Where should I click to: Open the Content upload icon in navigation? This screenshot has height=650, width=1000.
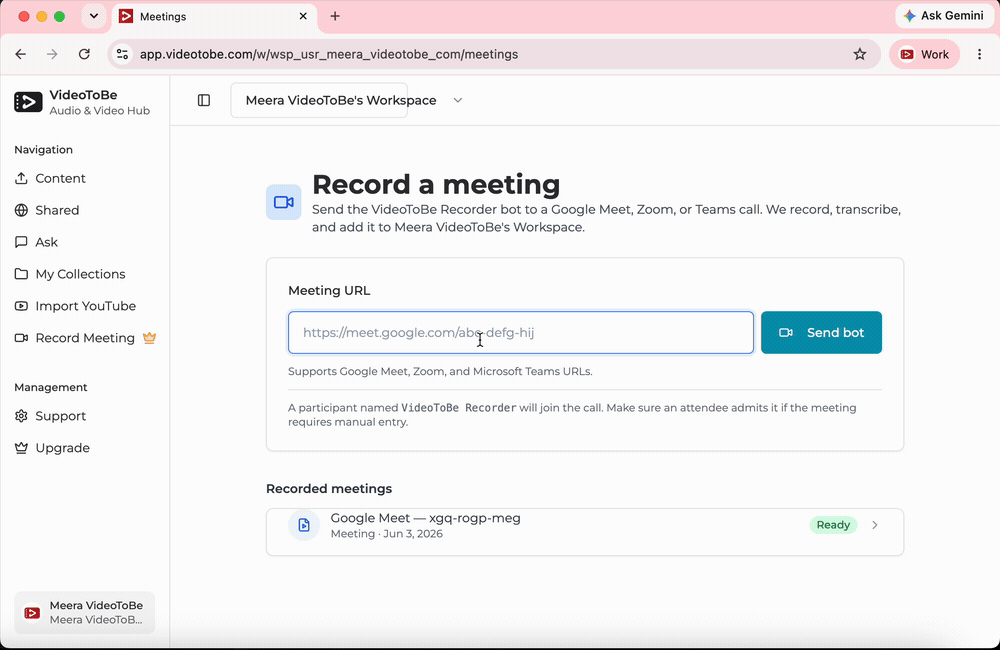coord(21,179)
